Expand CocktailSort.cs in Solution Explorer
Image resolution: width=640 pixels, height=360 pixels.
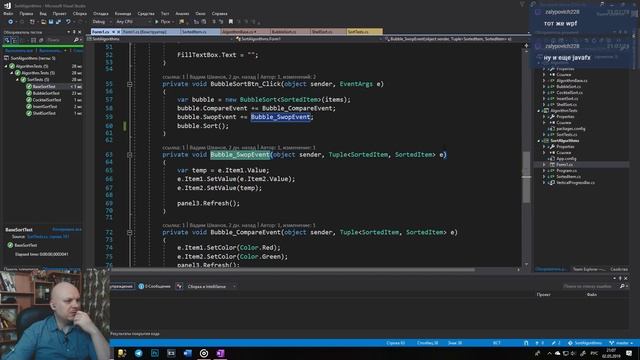(x=544, y=93)
